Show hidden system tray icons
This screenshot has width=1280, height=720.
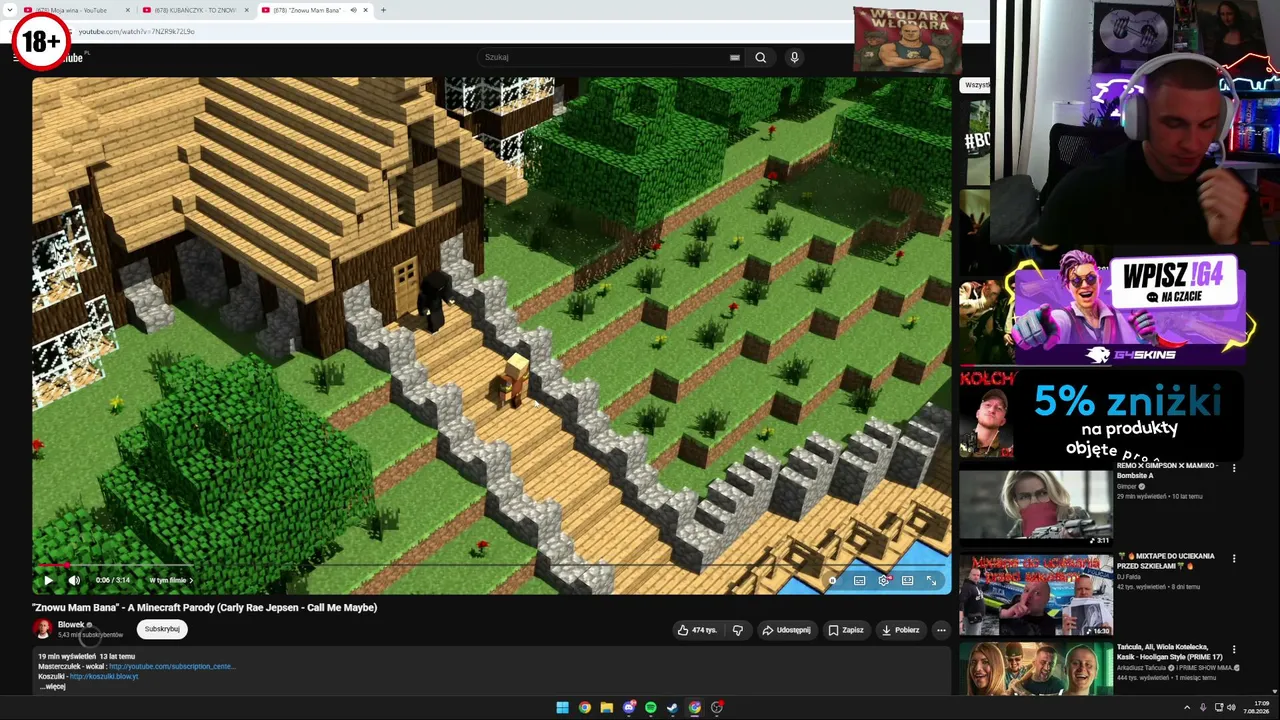1188,708
